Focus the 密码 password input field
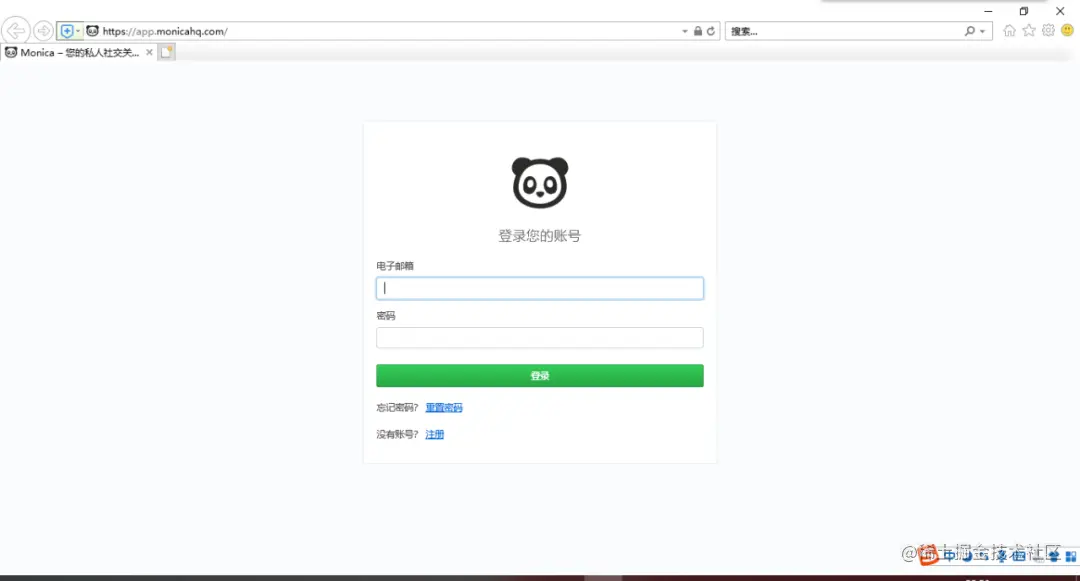Viewport: 1080px width, 581px height. (540, 338)
